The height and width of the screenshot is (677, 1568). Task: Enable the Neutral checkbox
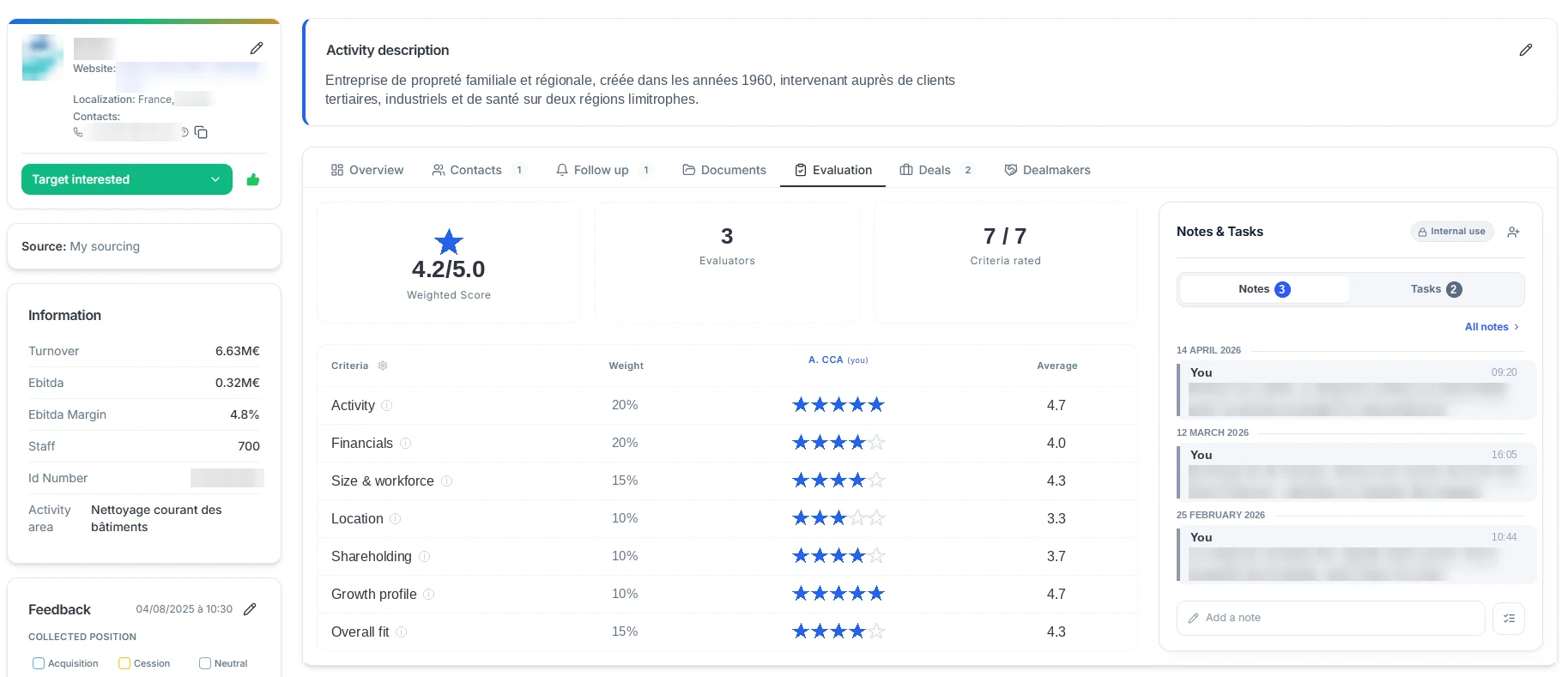click(204, 663)
